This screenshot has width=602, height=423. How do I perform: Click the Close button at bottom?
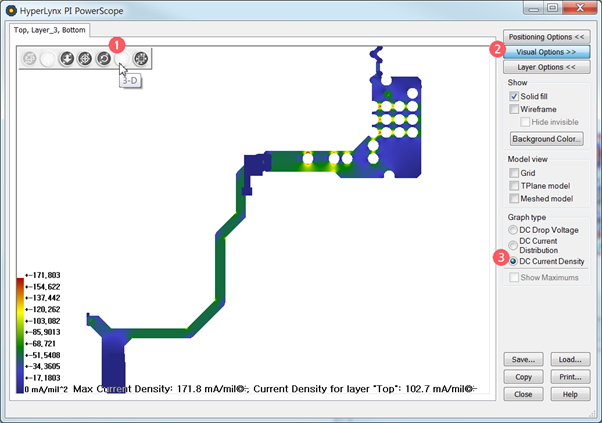point(523,394)
